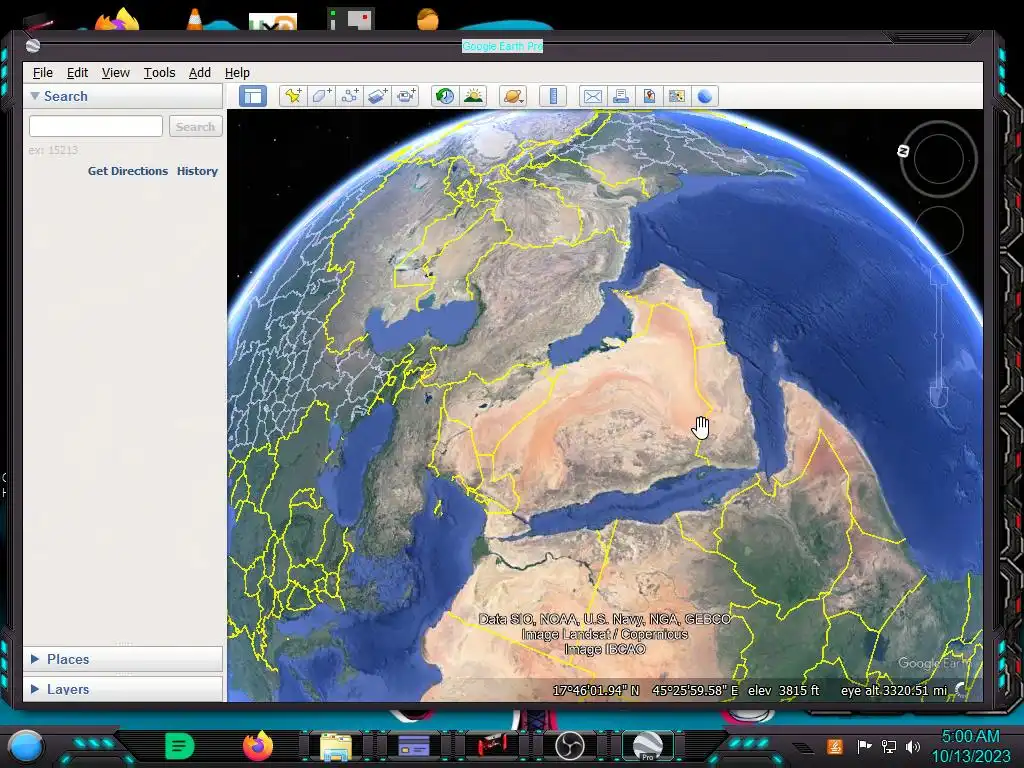The width and height of the screenshot is (1024, 768).
Task: Expand the Places panel
Action: coord(35,659)
